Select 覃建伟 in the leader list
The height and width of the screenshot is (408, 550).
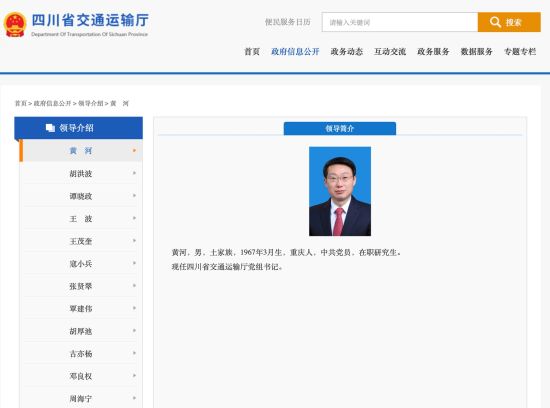click(81, 309)
